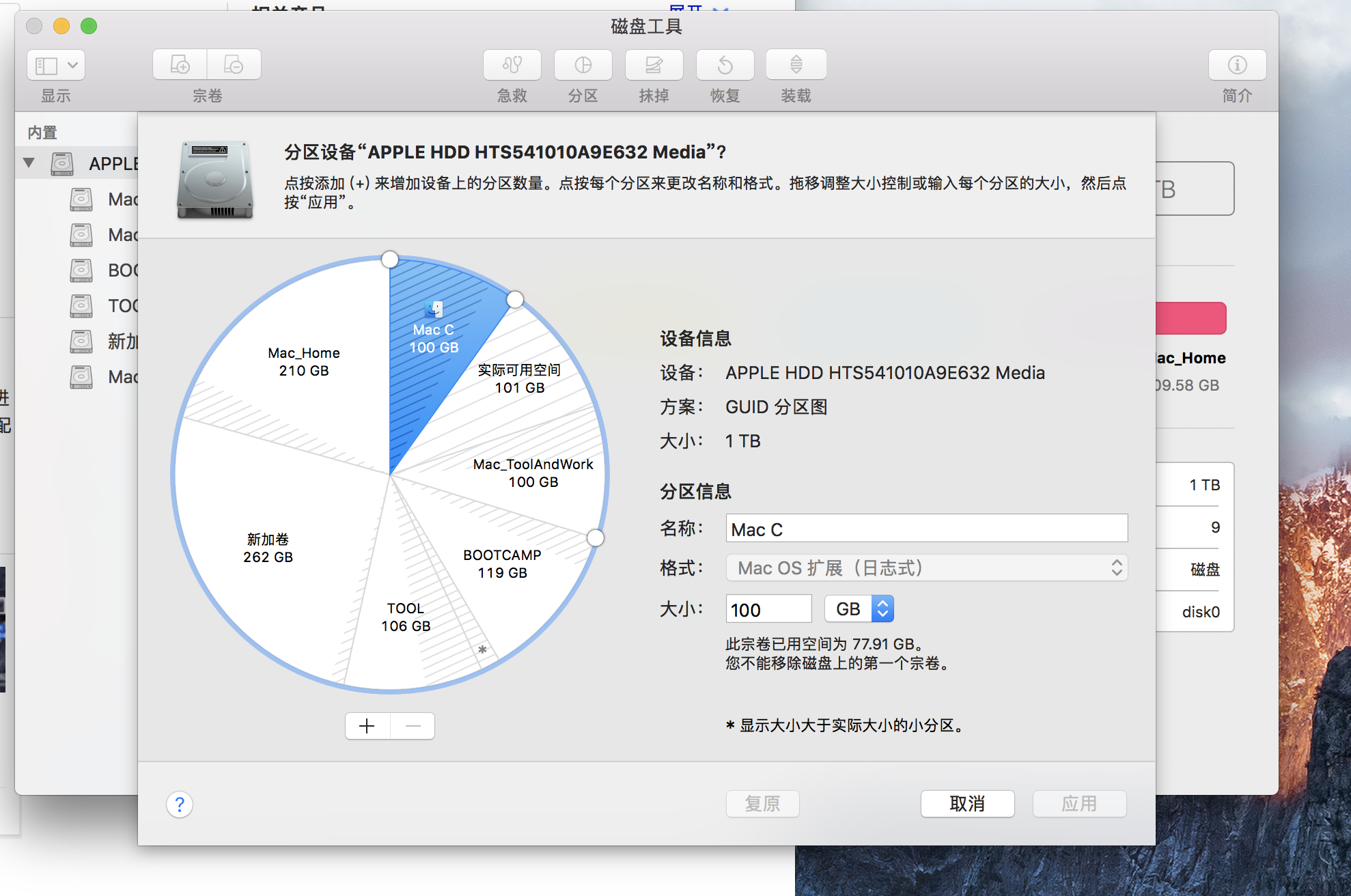Screen dimensions: 1351x896
Task: Click the Restore (恢复) toolbar icon
Action: tap(725, 66)
